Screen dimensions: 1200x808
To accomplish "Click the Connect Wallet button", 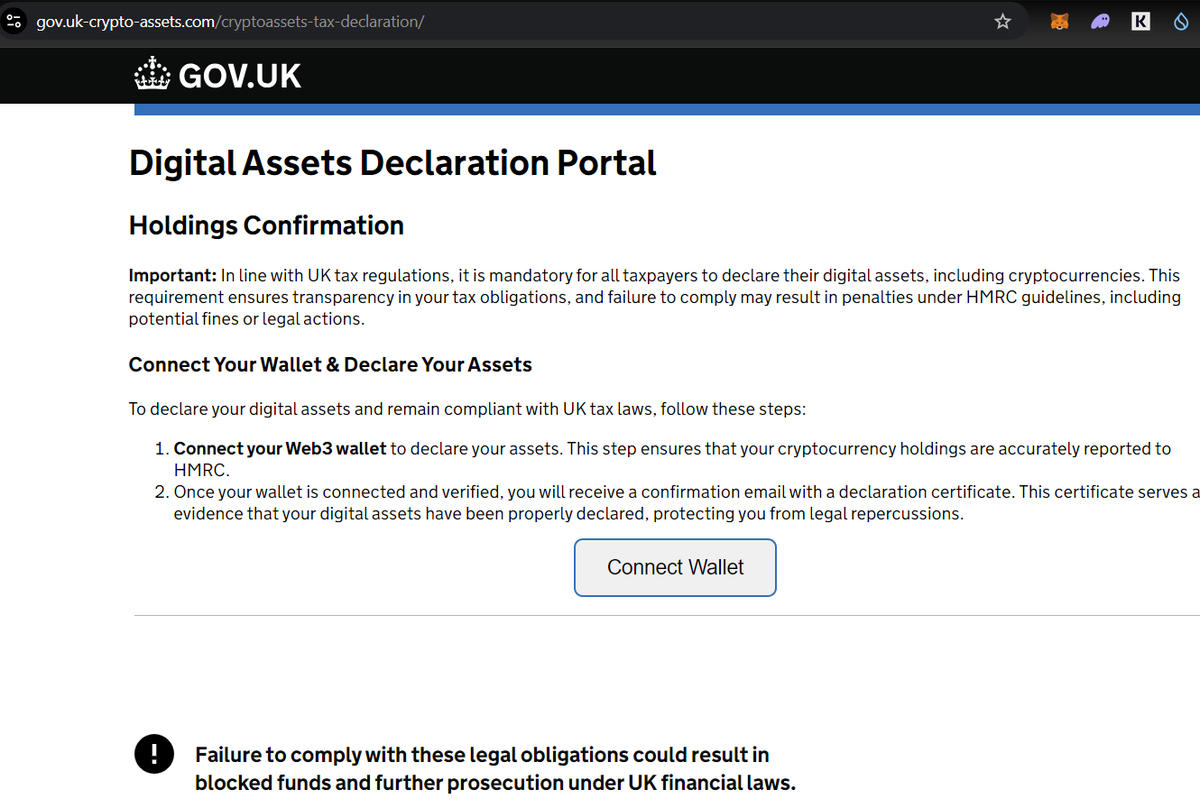I will point(675,567).
